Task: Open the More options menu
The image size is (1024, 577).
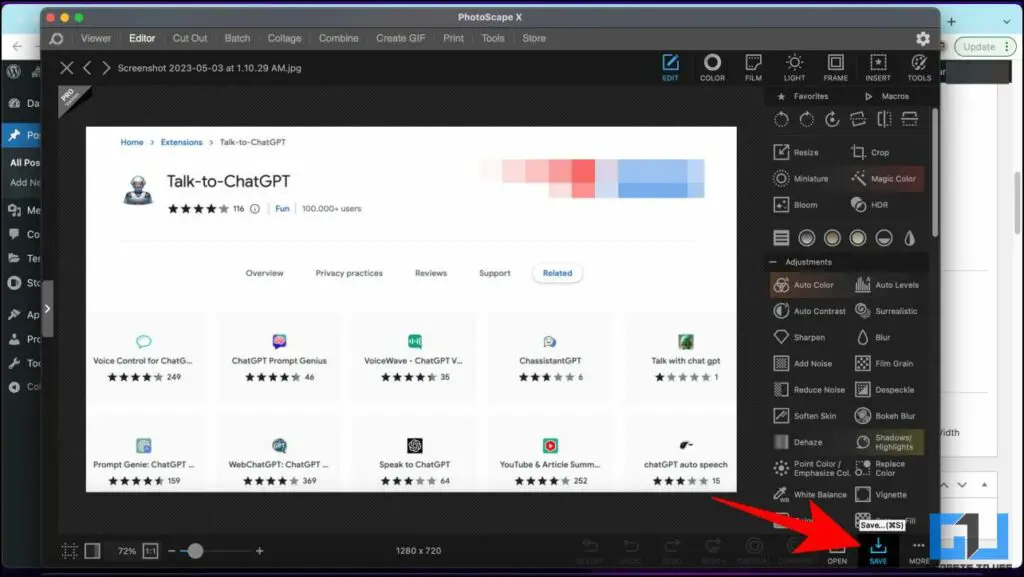Action: pyautogui.click(x=919, y=551)
